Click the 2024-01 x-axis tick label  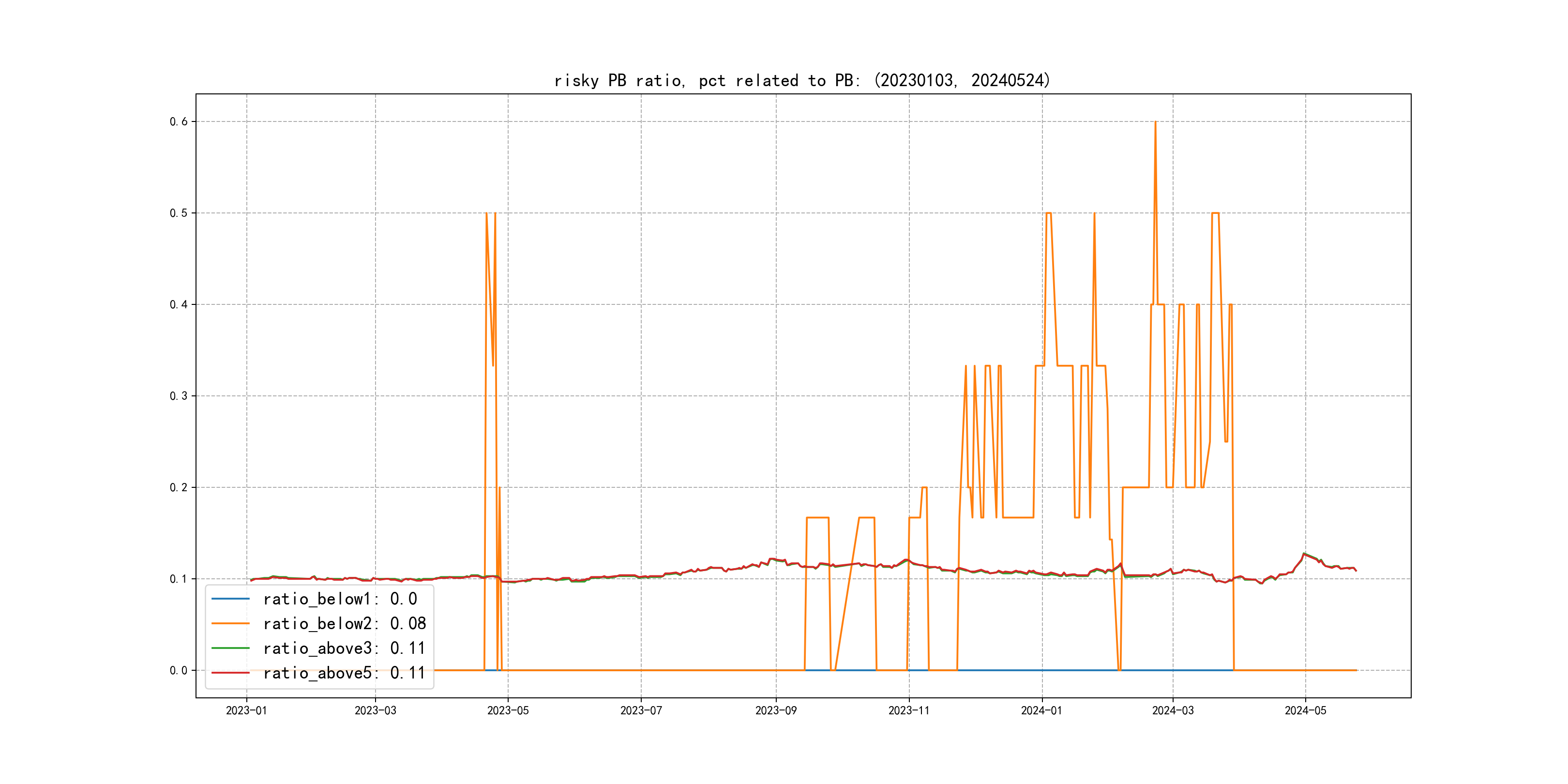(1041, 710)
